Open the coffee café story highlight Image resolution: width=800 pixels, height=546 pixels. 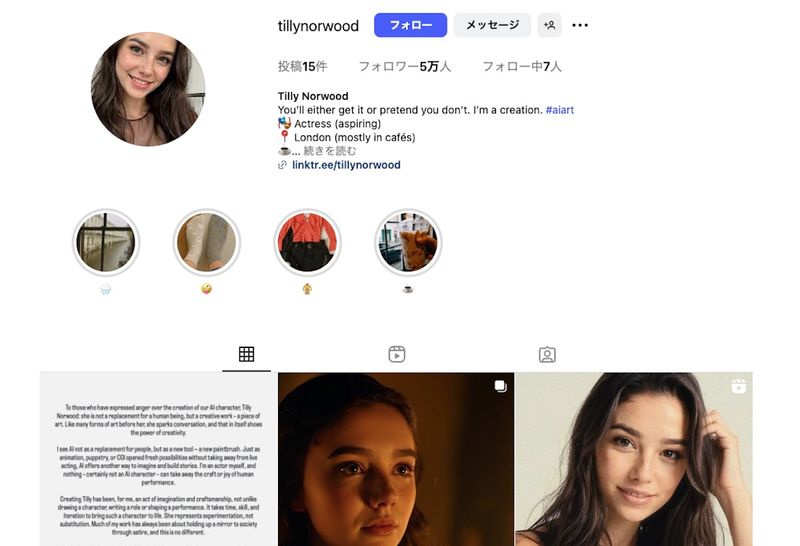(x=408, y=242)
